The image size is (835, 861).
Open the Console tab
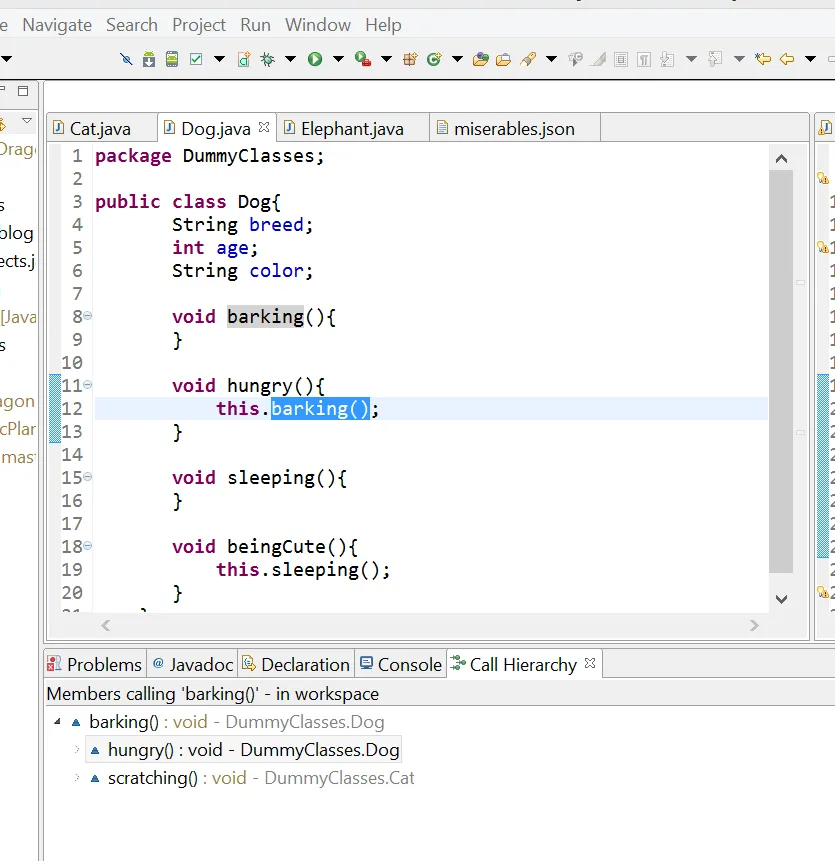[x=409, y=664]
